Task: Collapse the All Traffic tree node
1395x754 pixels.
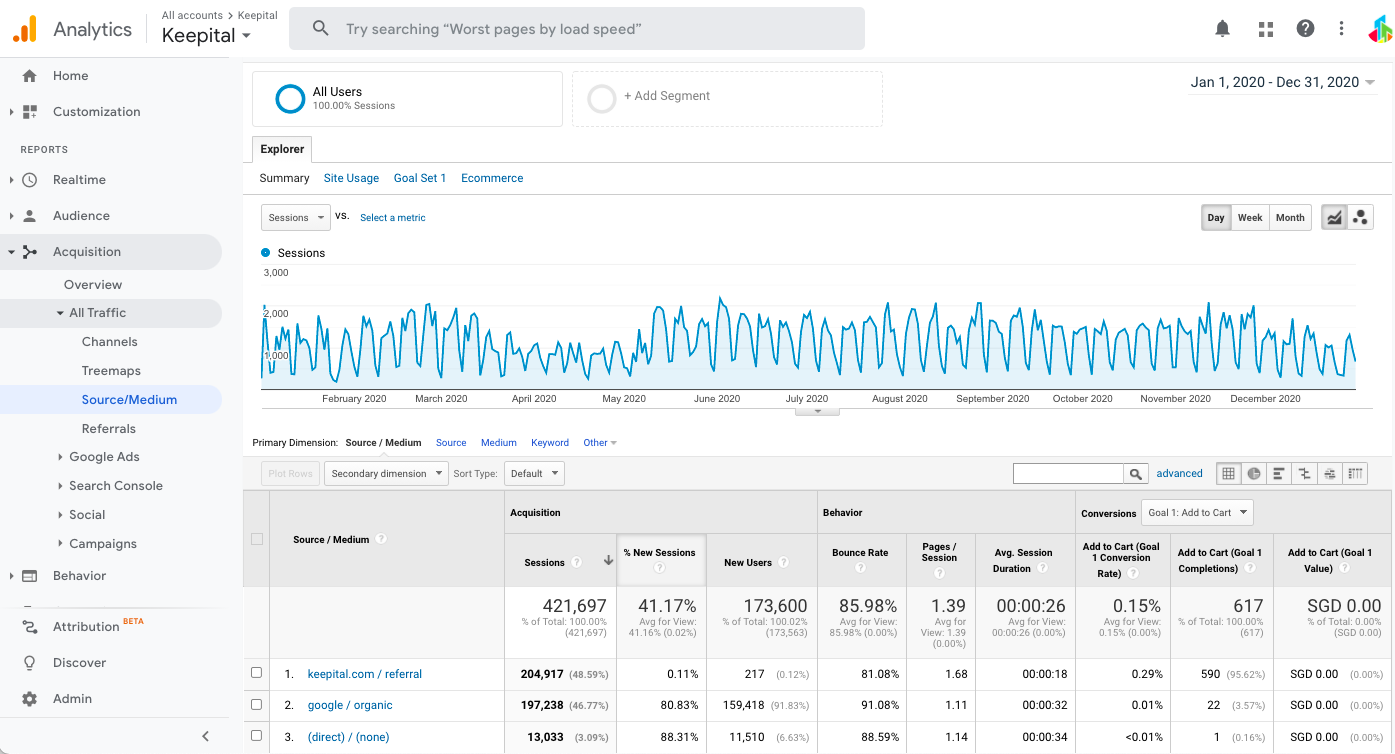Action: point(61,313)
